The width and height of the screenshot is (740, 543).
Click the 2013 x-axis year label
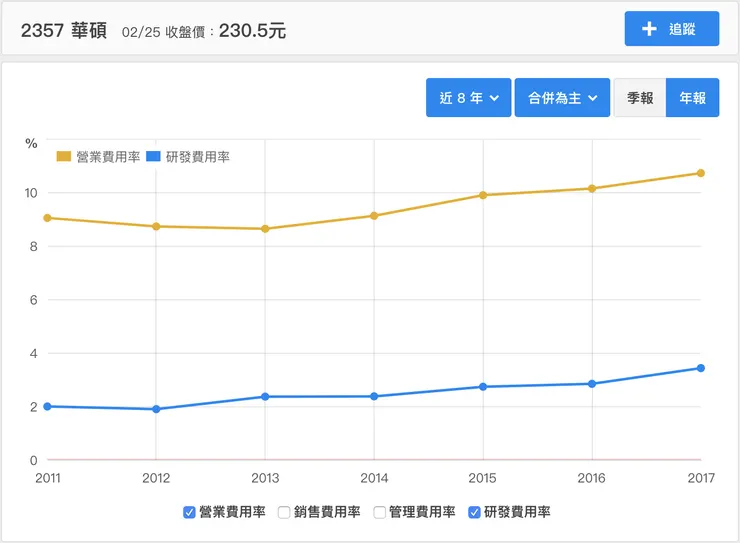click(265, 478)
